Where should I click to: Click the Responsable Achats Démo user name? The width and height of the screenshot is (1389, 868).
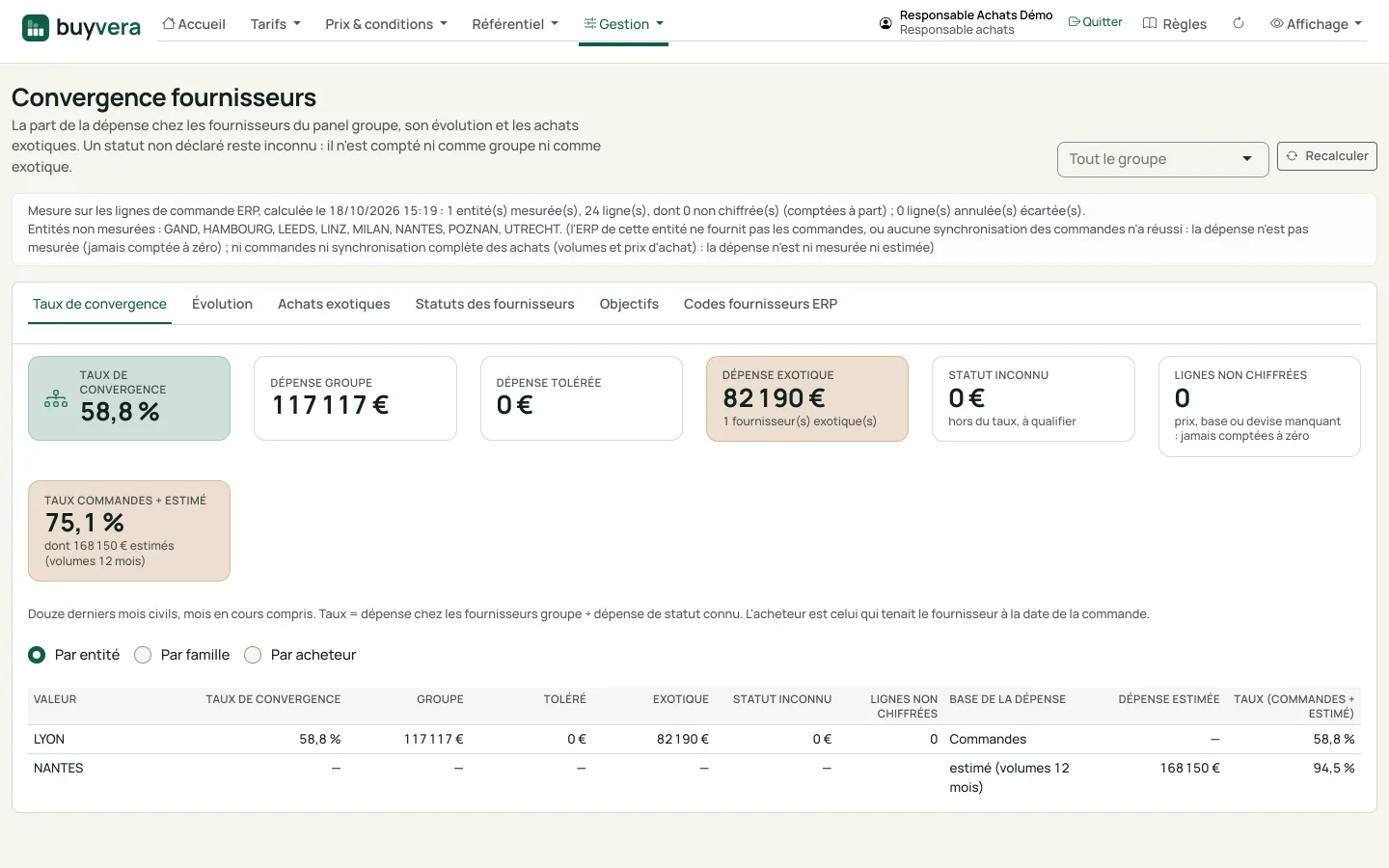976,15
